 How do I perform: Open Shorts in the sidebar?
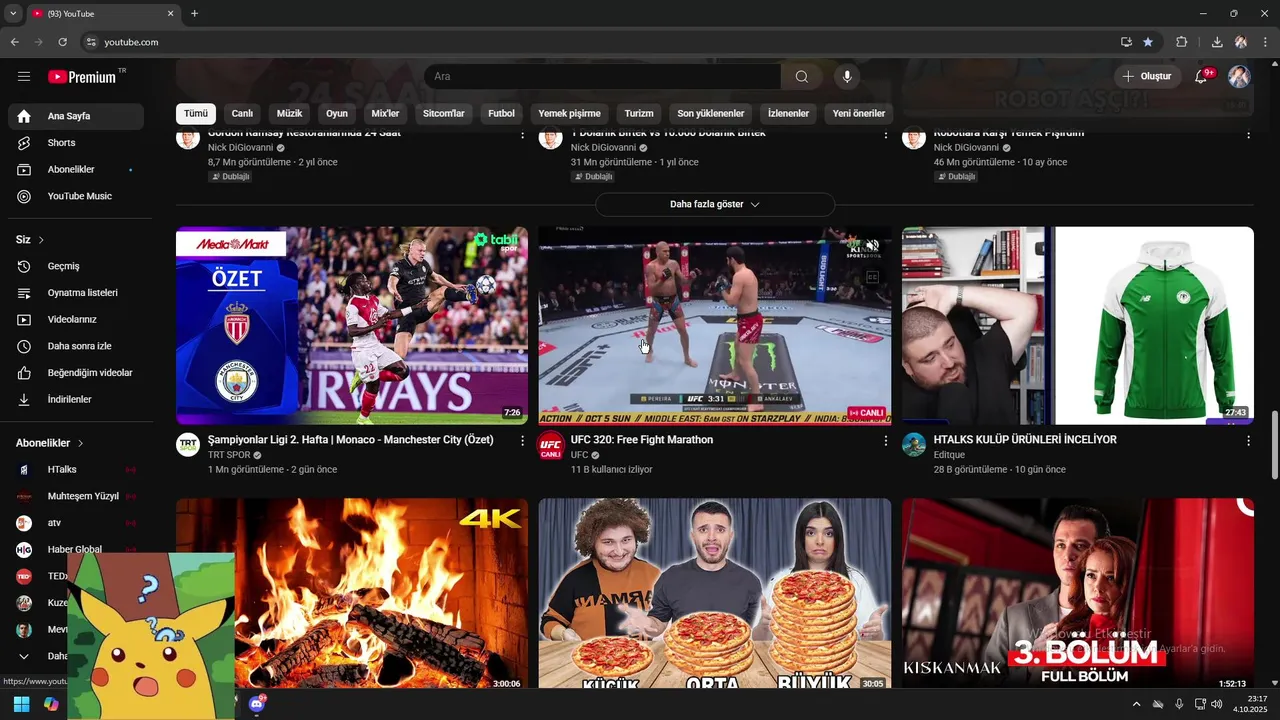[x=76, y=143]
